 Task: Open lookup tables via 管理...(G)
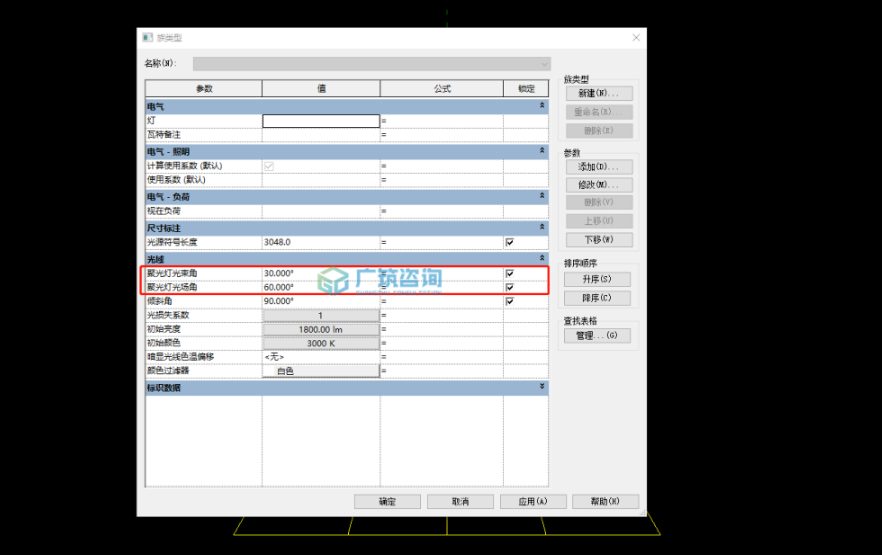click(597, 336)
